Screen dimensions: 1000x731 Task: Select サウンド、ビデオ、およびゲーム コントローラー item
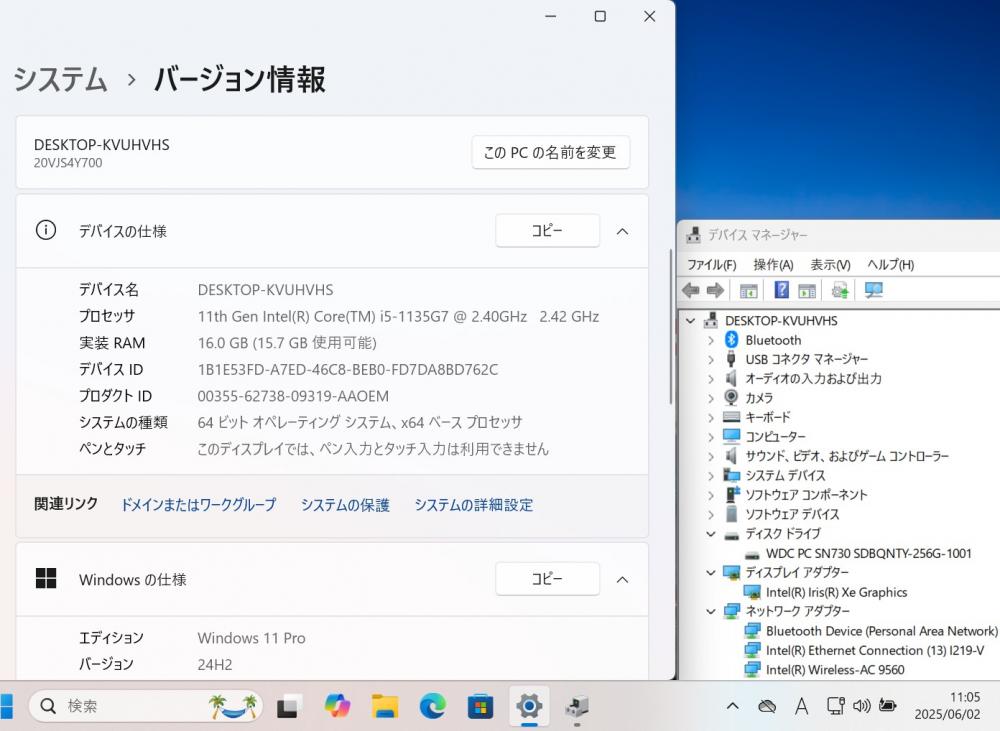847,456
